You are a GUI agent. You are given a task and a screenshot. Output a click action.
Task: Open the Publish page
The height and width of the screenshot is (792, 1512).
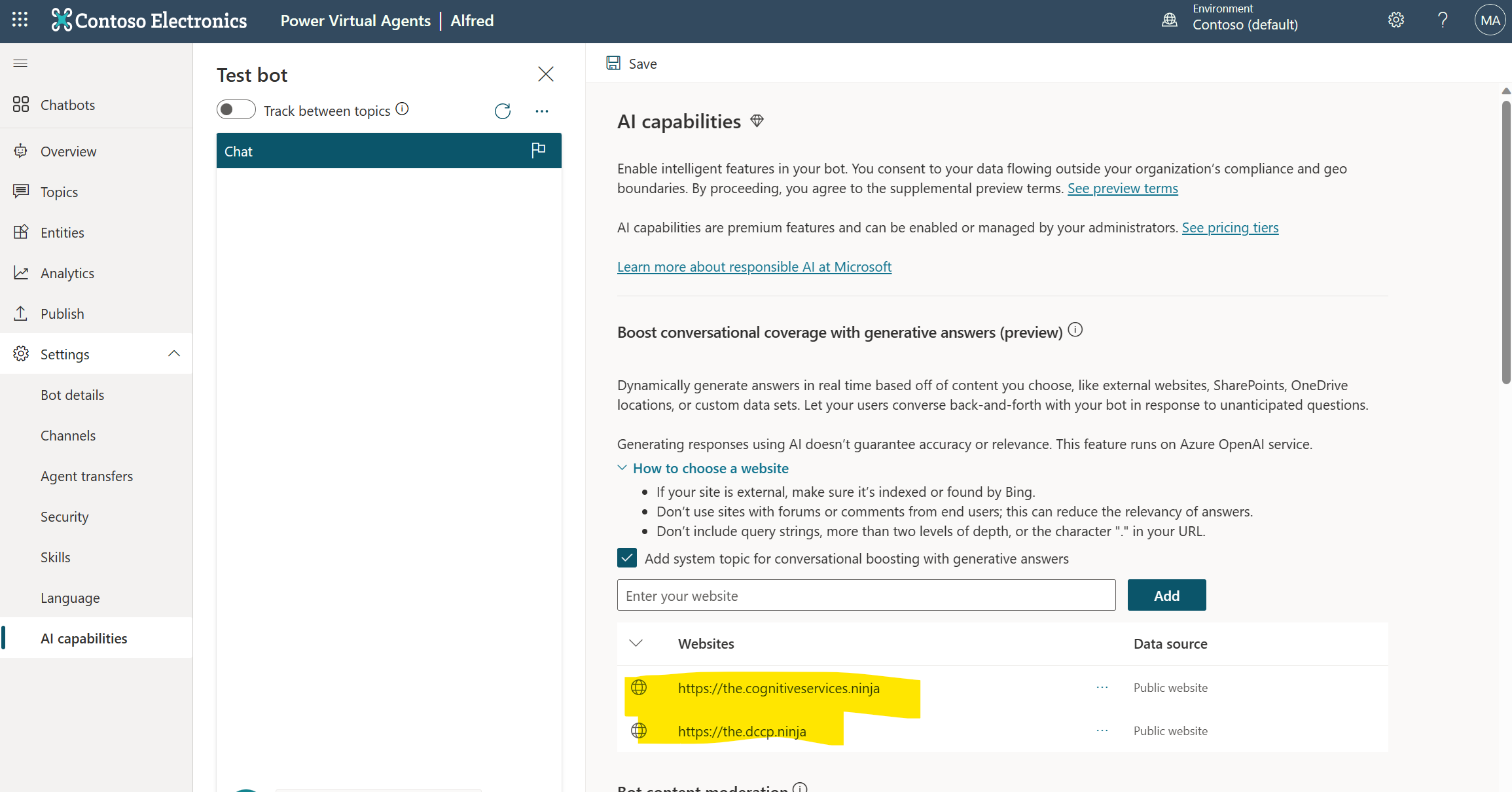click(x=96, y=314)
